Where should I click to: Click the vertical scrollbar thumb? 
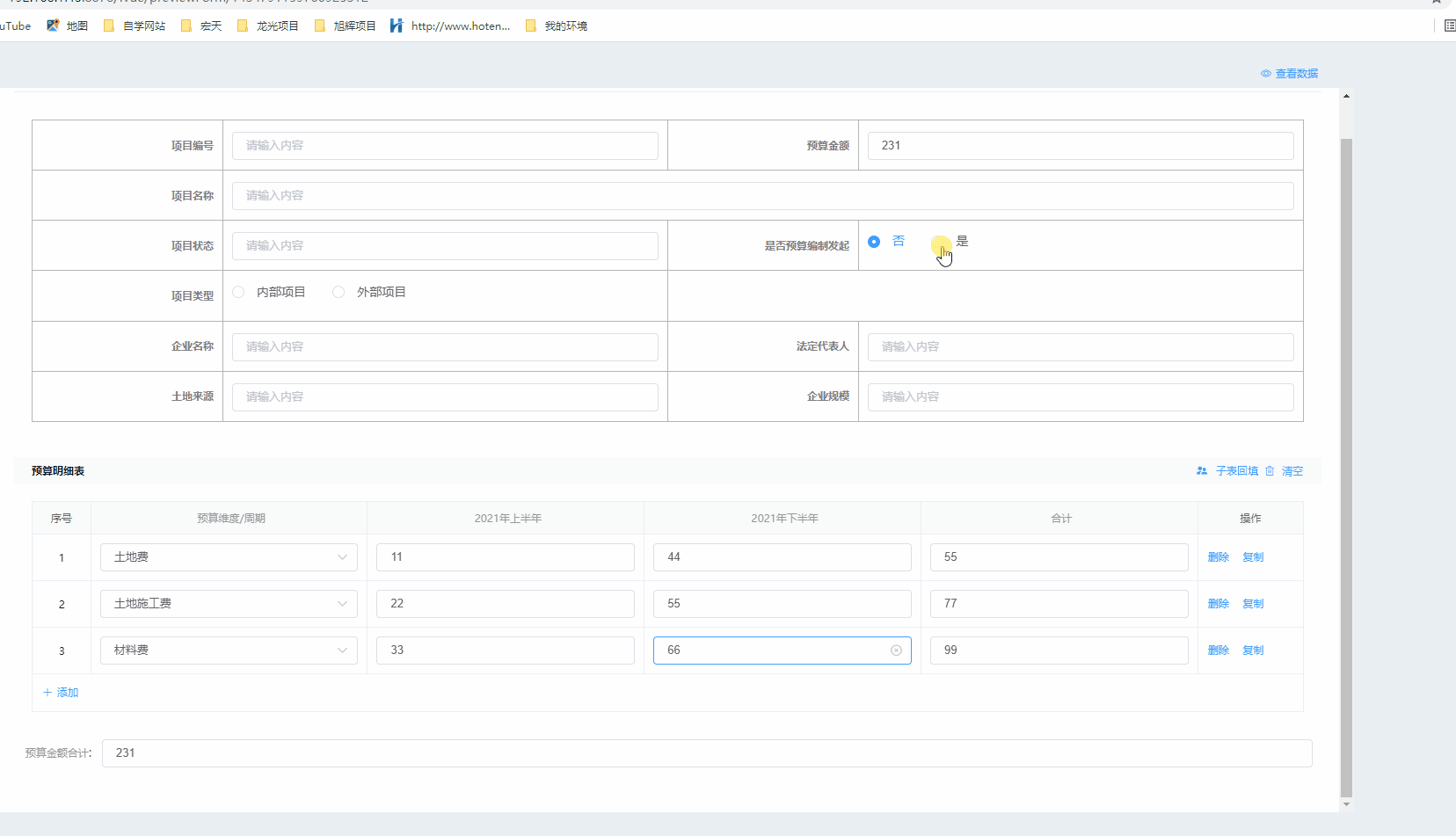click(1346, 466)
